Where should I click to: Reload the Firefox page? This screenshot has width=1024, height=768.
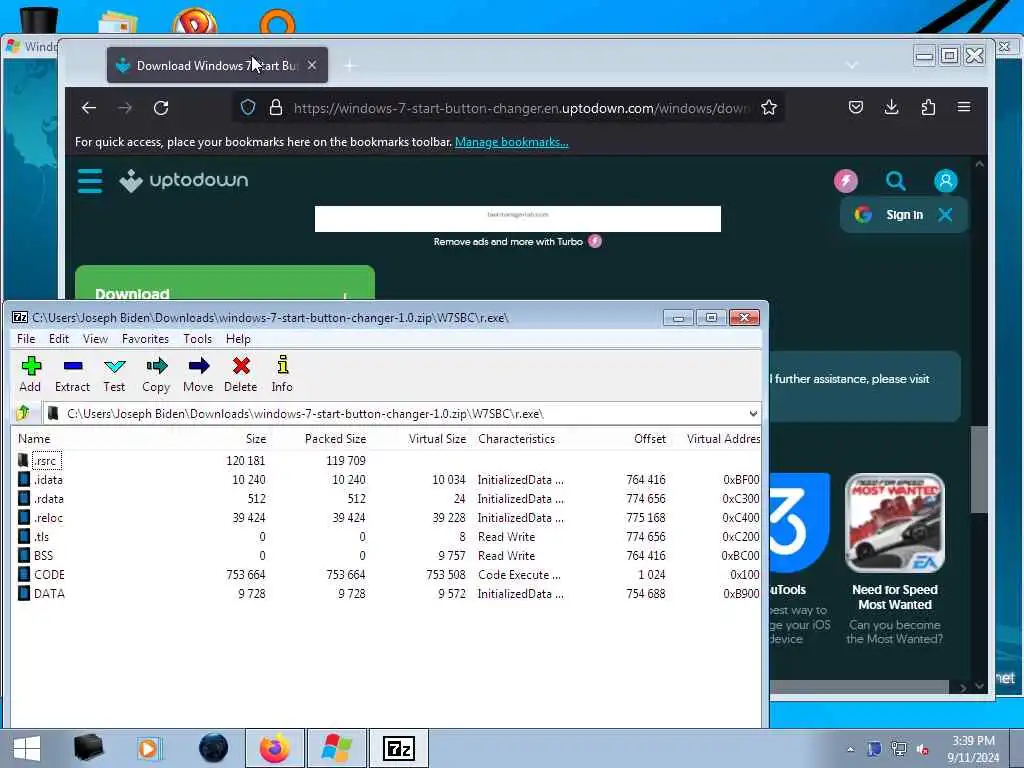click(x=161, y=108)
